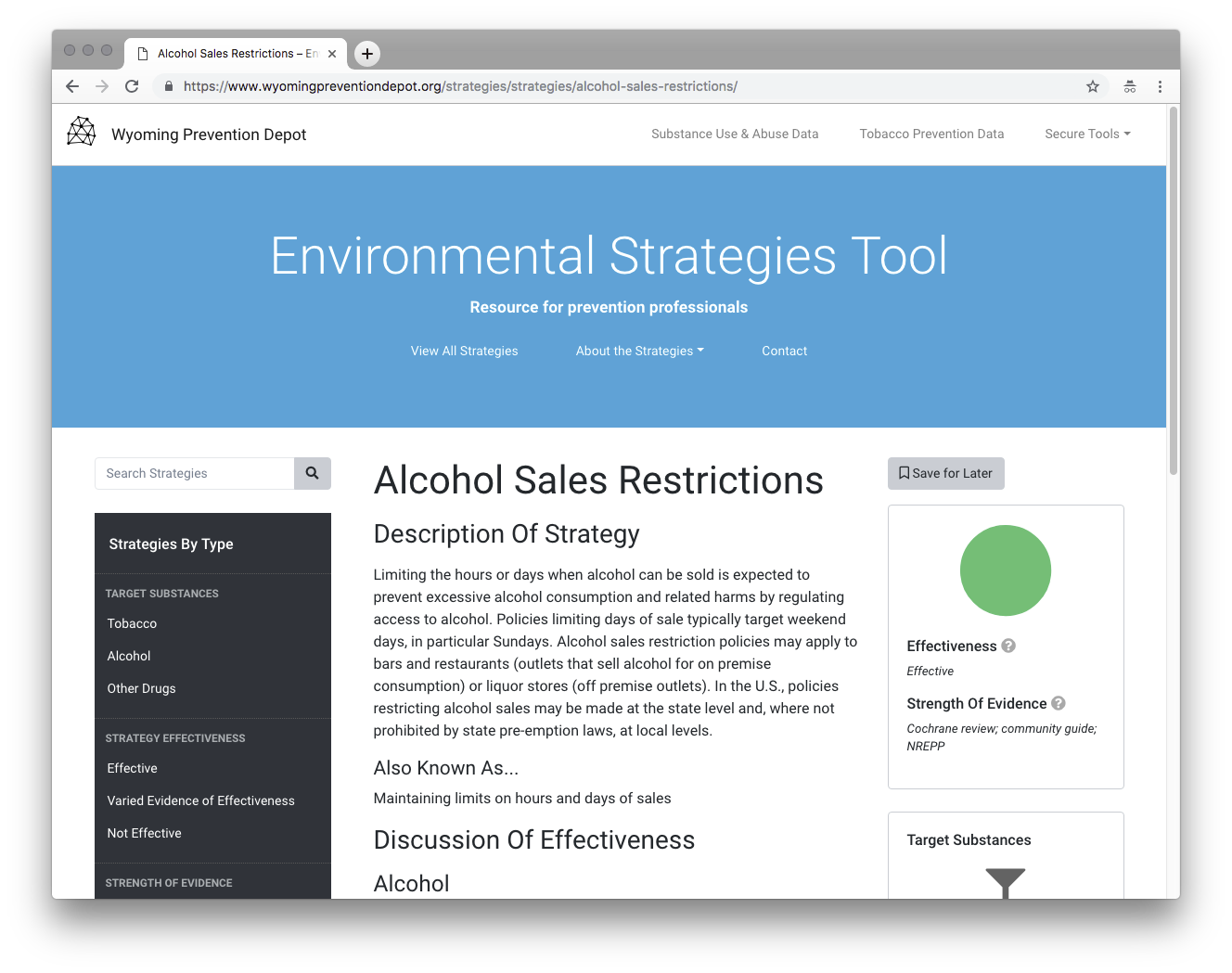Select the Tobacco Prevention Data menu item

[x=931, y=134]
